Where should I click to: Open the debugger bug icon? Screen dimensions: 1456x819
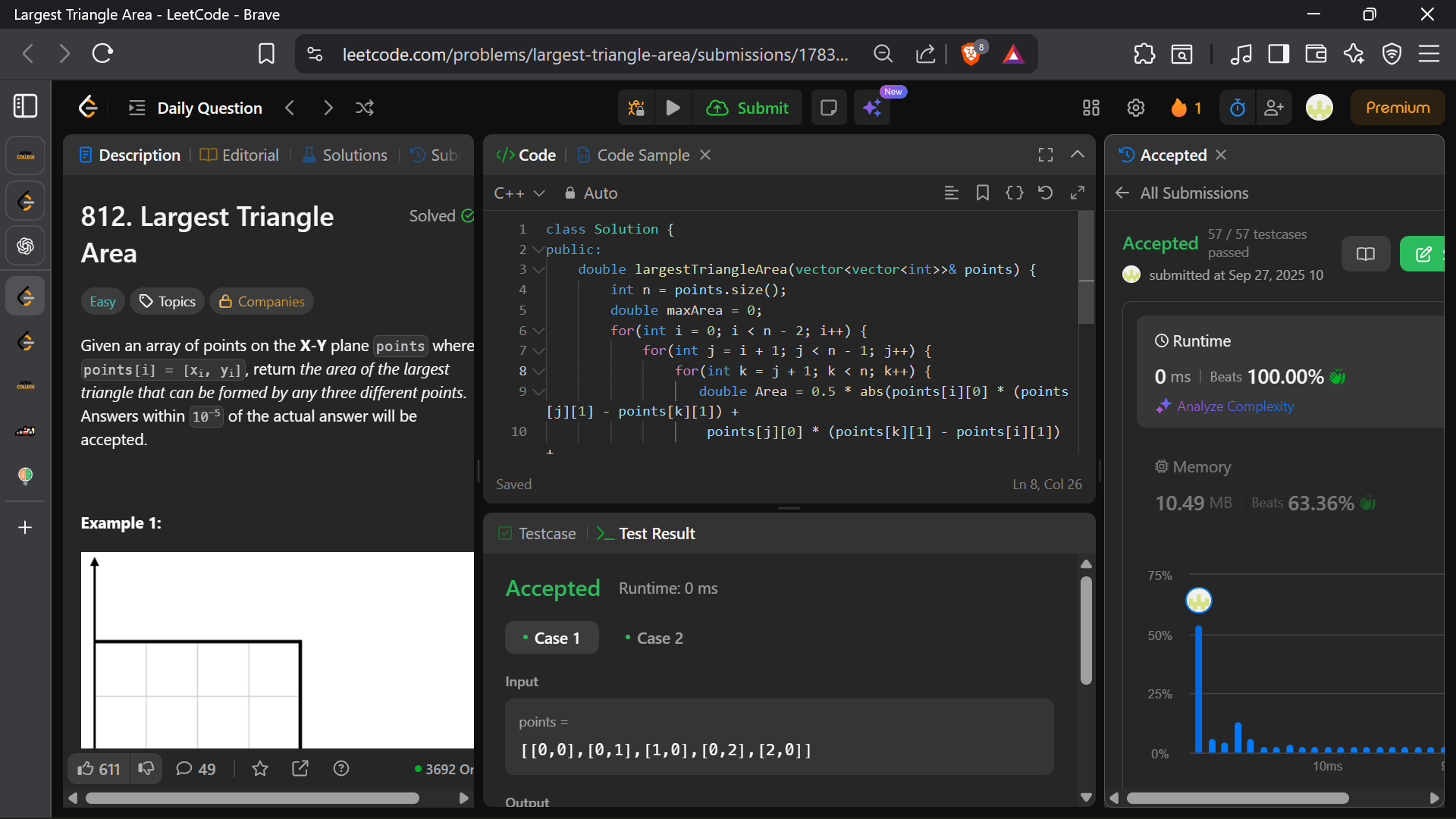click(x=636, y=108)
